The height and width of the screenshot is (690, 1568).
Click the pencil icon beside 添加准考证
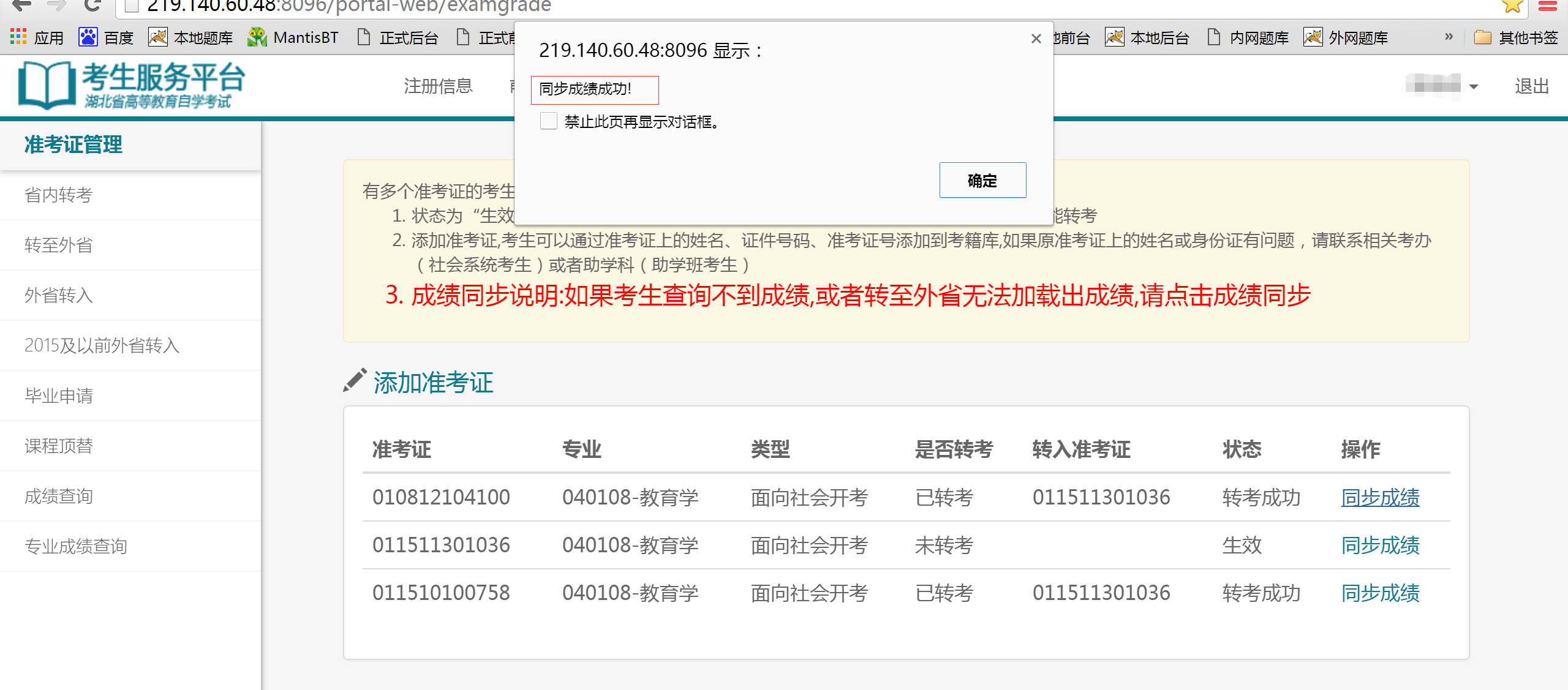(x=355, y=380)
